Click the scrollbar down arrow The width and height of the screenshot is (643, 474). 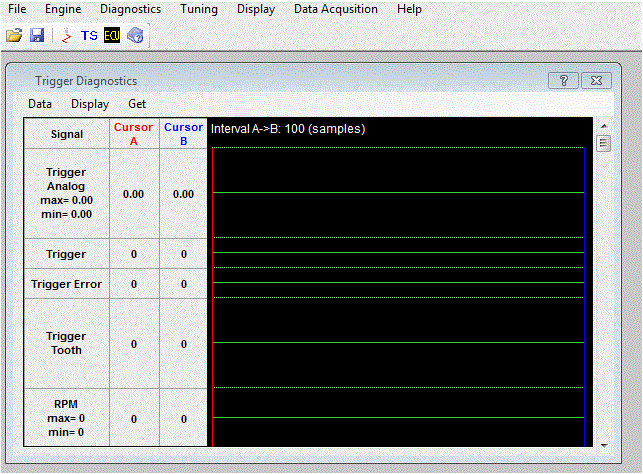click(x=604, y=445)
